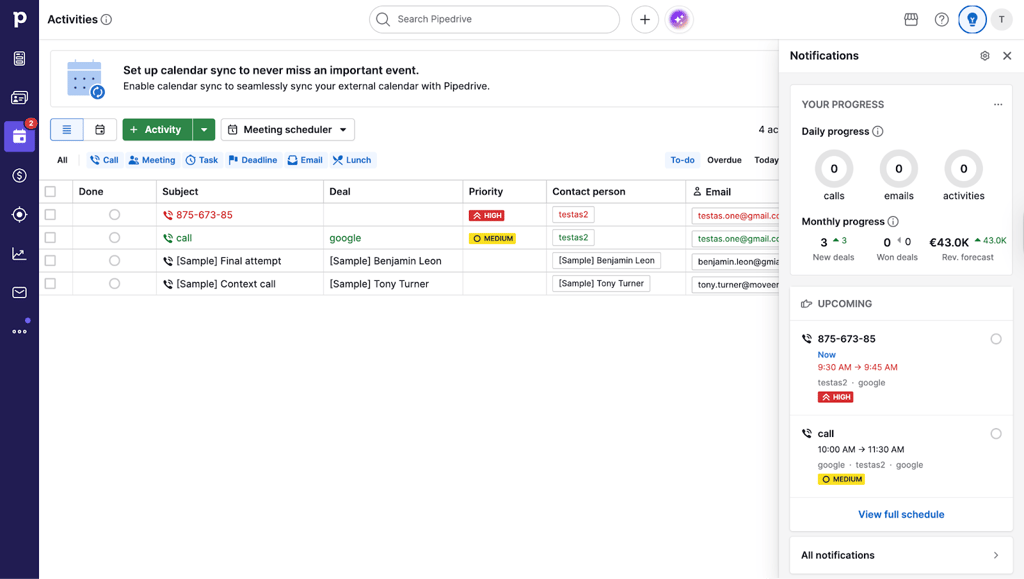Viewport: 1024px width, 579px height.
Task: Select all activities header checkbox
Action: tap(50, 191)
